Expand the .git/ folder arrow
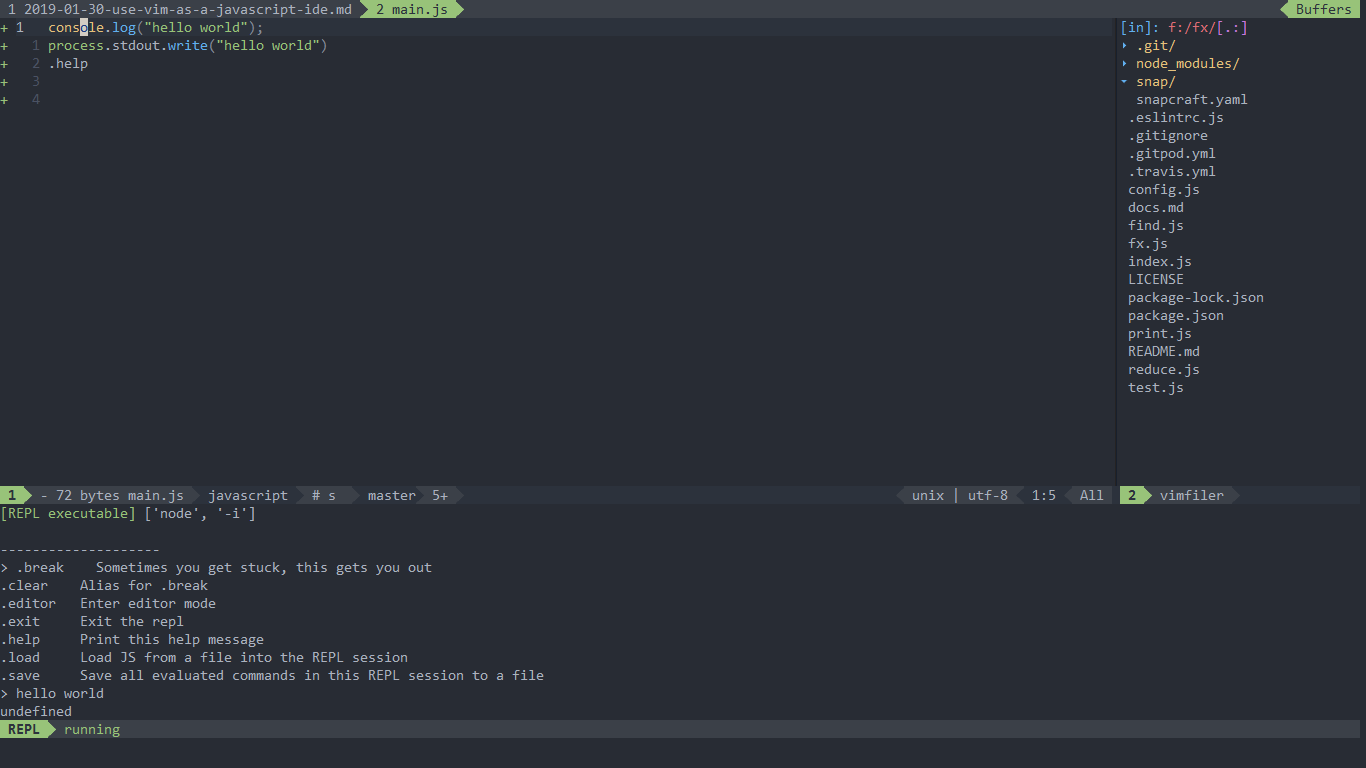This screenshot has width=1366, height=768. point(1124,45)
